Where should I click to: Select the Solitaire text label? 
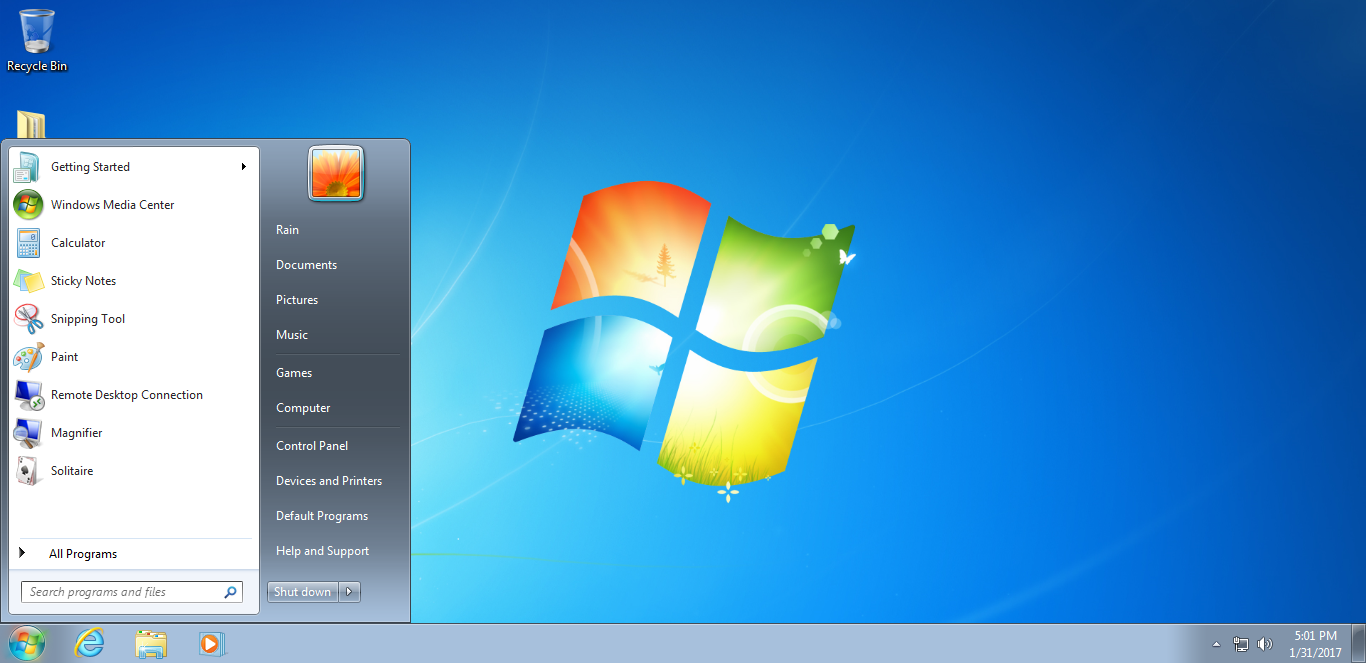click(72, 471)
